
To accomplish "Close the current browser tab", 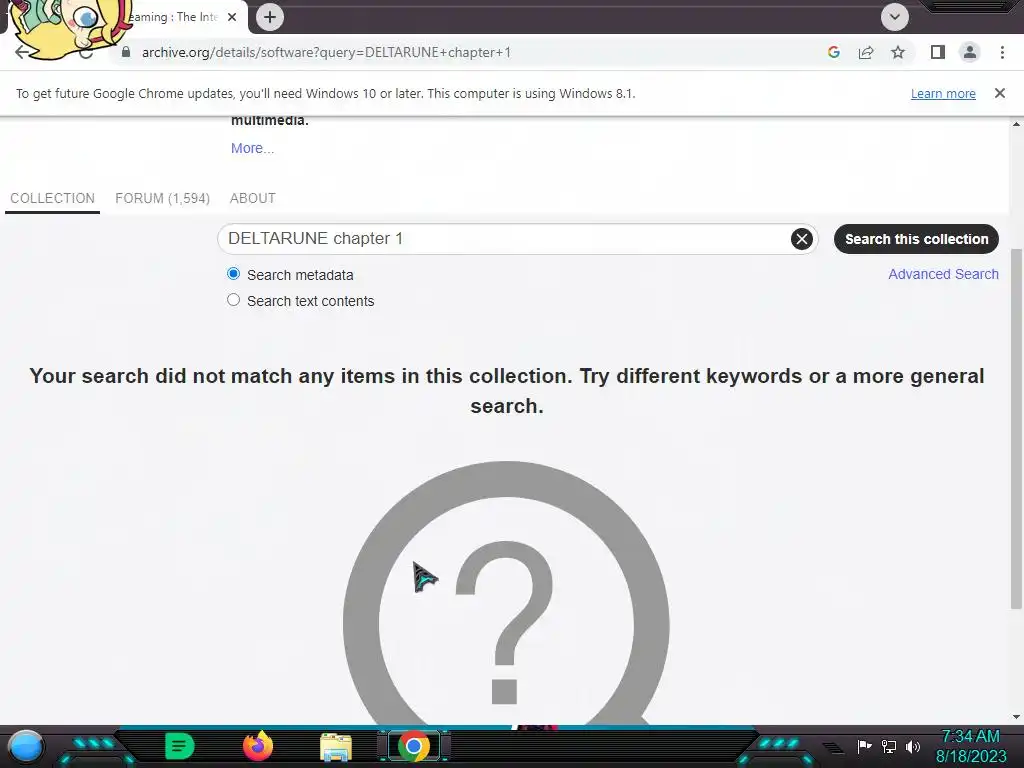I will 232,17.
